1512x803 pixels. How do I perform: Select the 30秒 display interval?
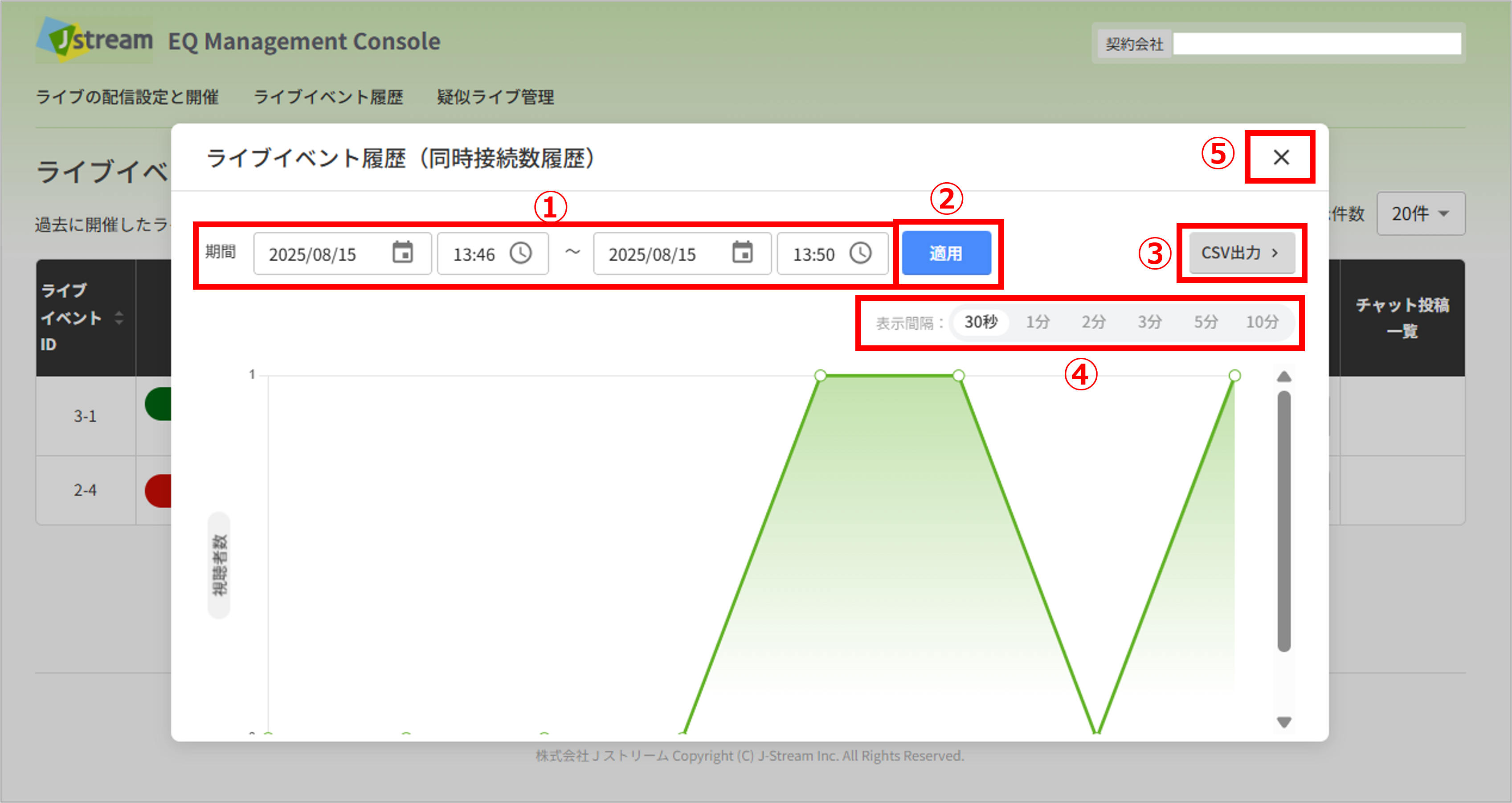[981, 322]
